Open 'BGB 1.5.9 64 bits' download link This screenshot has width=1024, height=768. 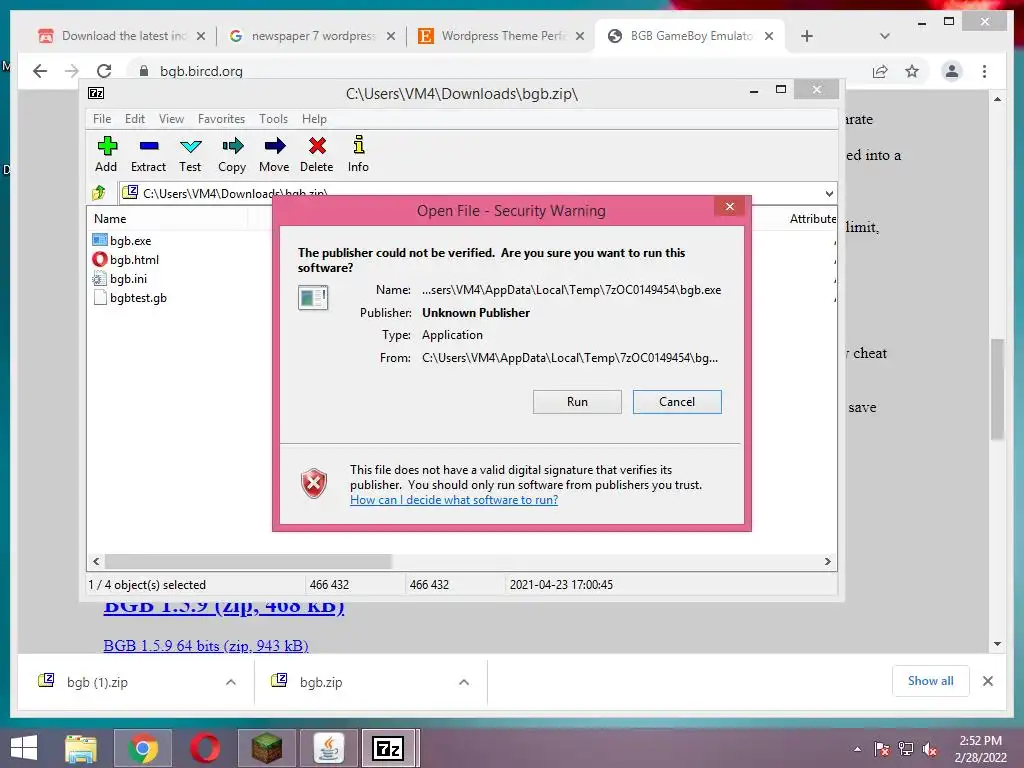pyautogui.click(x=206, y=645)
